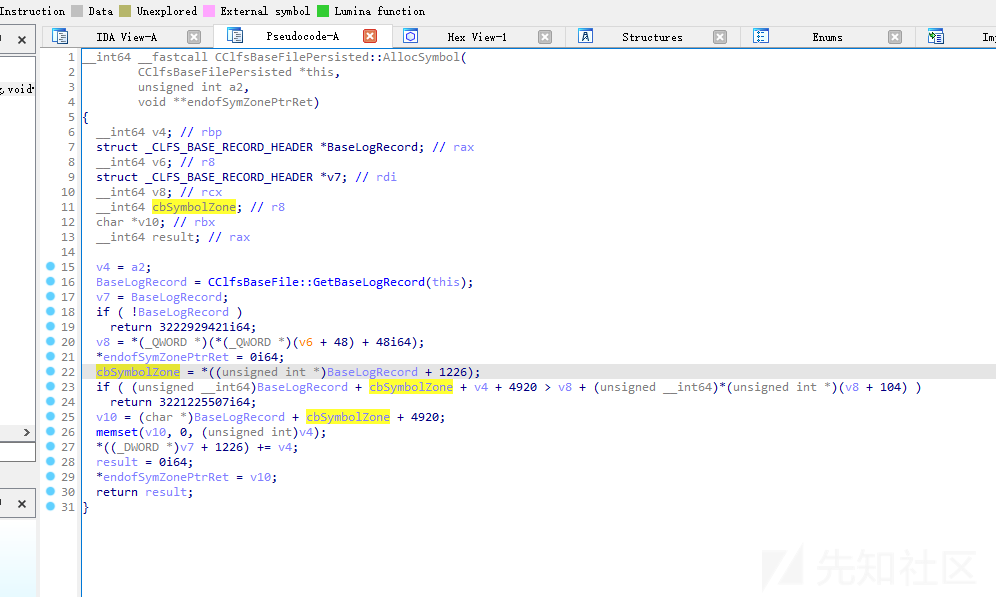
Task: Click the Structures tab icon
Action: pos(586,37)
